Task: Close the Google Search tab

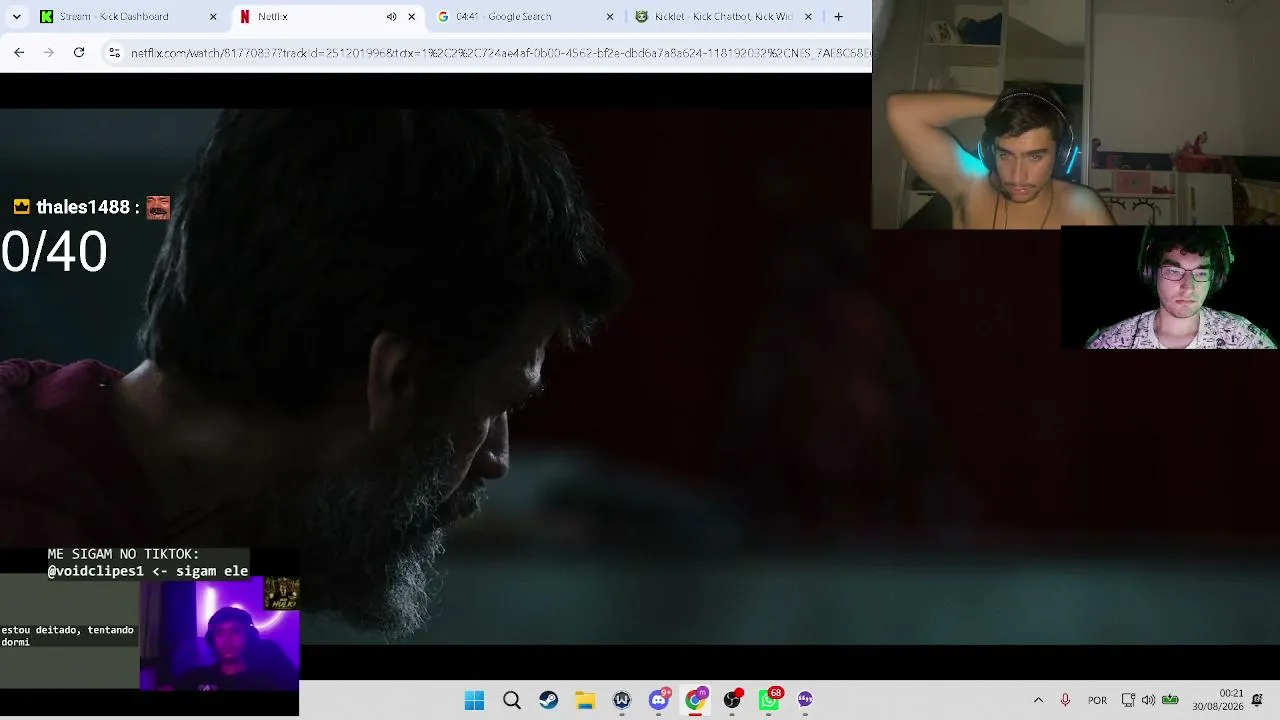Action: (x=610, y=16)
